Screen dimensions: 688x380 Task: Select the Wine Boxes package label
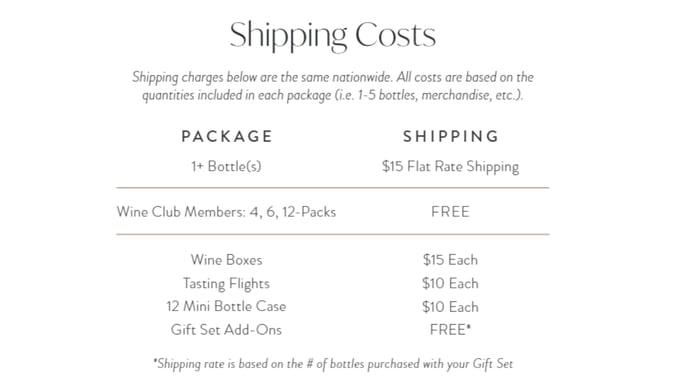pyautogui.click(x=226, y=260)
